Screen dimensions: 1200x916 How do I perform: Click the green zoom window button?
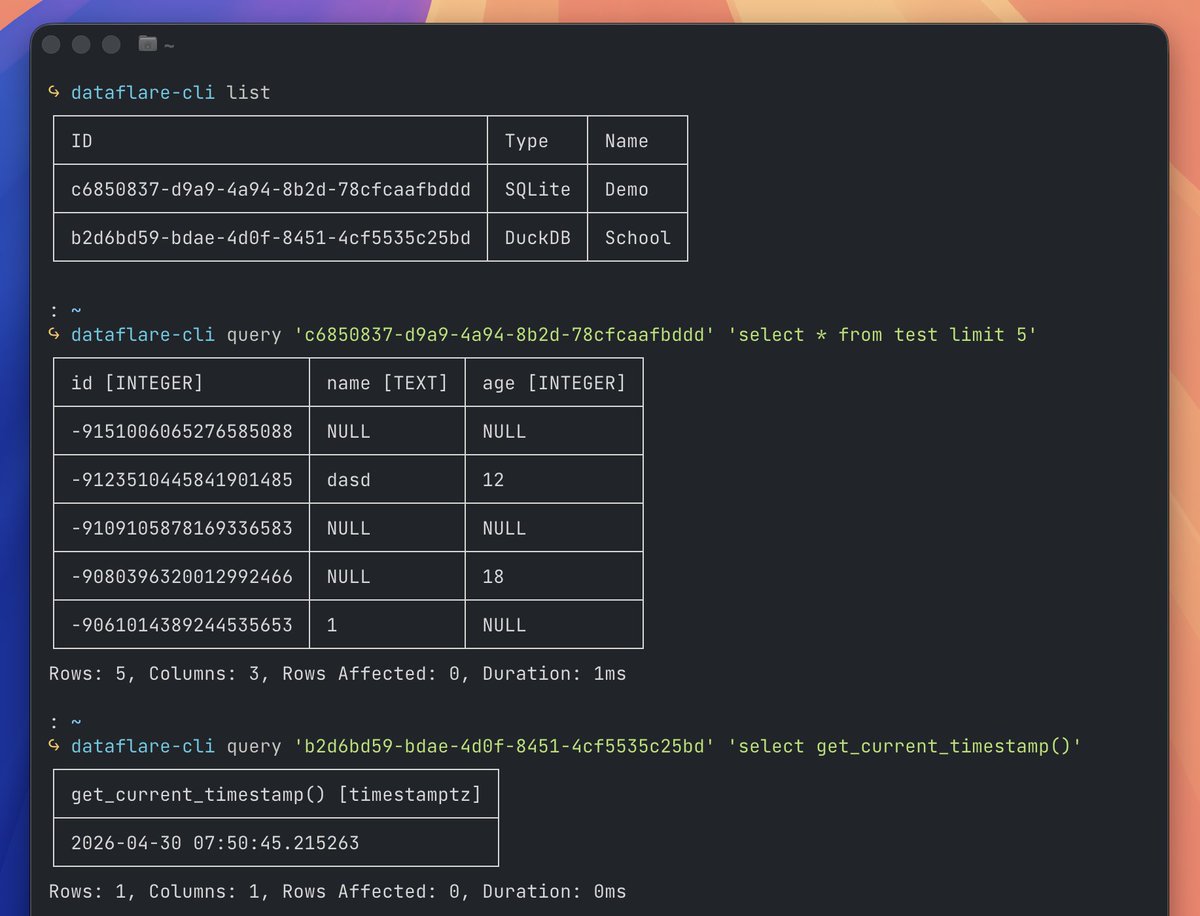111,44
